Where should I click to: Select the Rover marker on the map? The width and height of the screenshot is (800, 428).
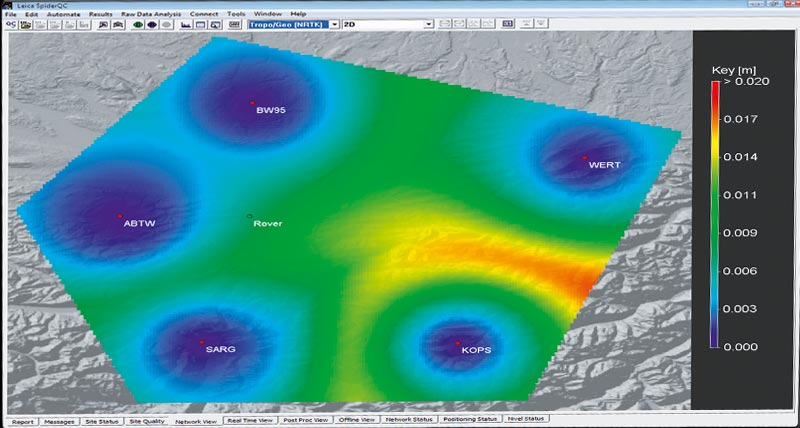click(x=249, y=216)
